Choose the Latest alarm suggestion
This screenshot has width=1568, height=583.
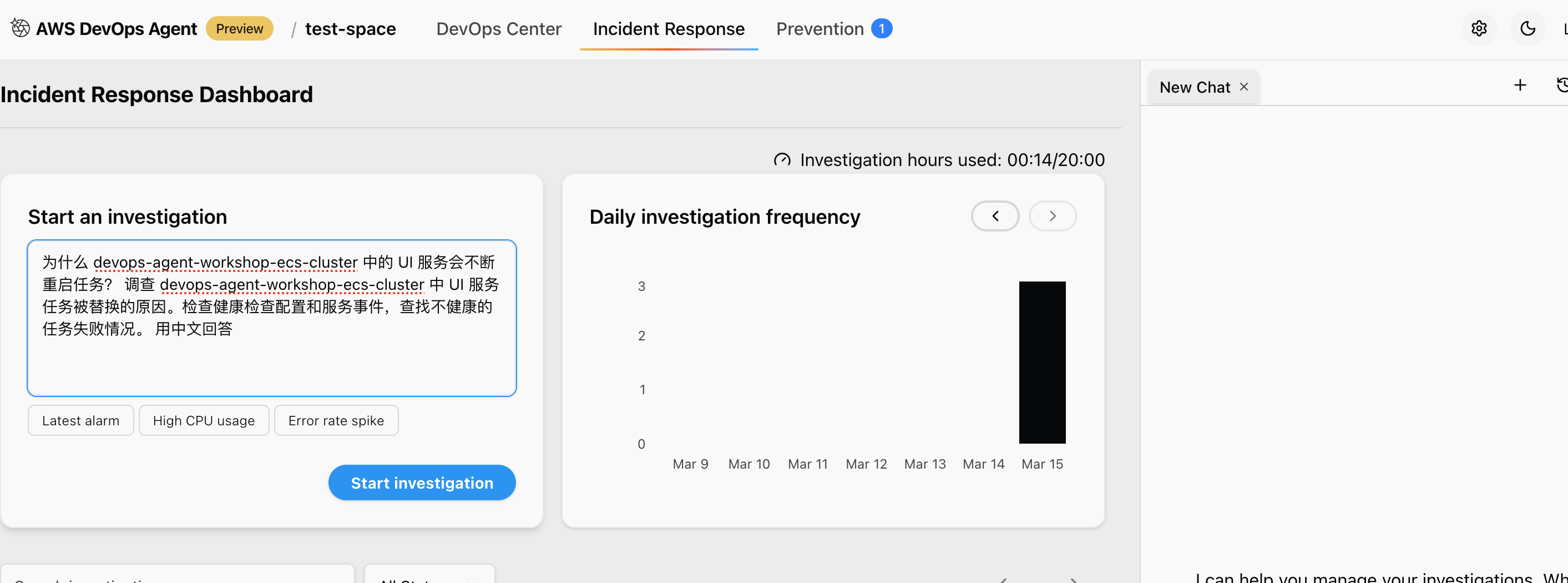pyautogui.click(x=80, y=420)
